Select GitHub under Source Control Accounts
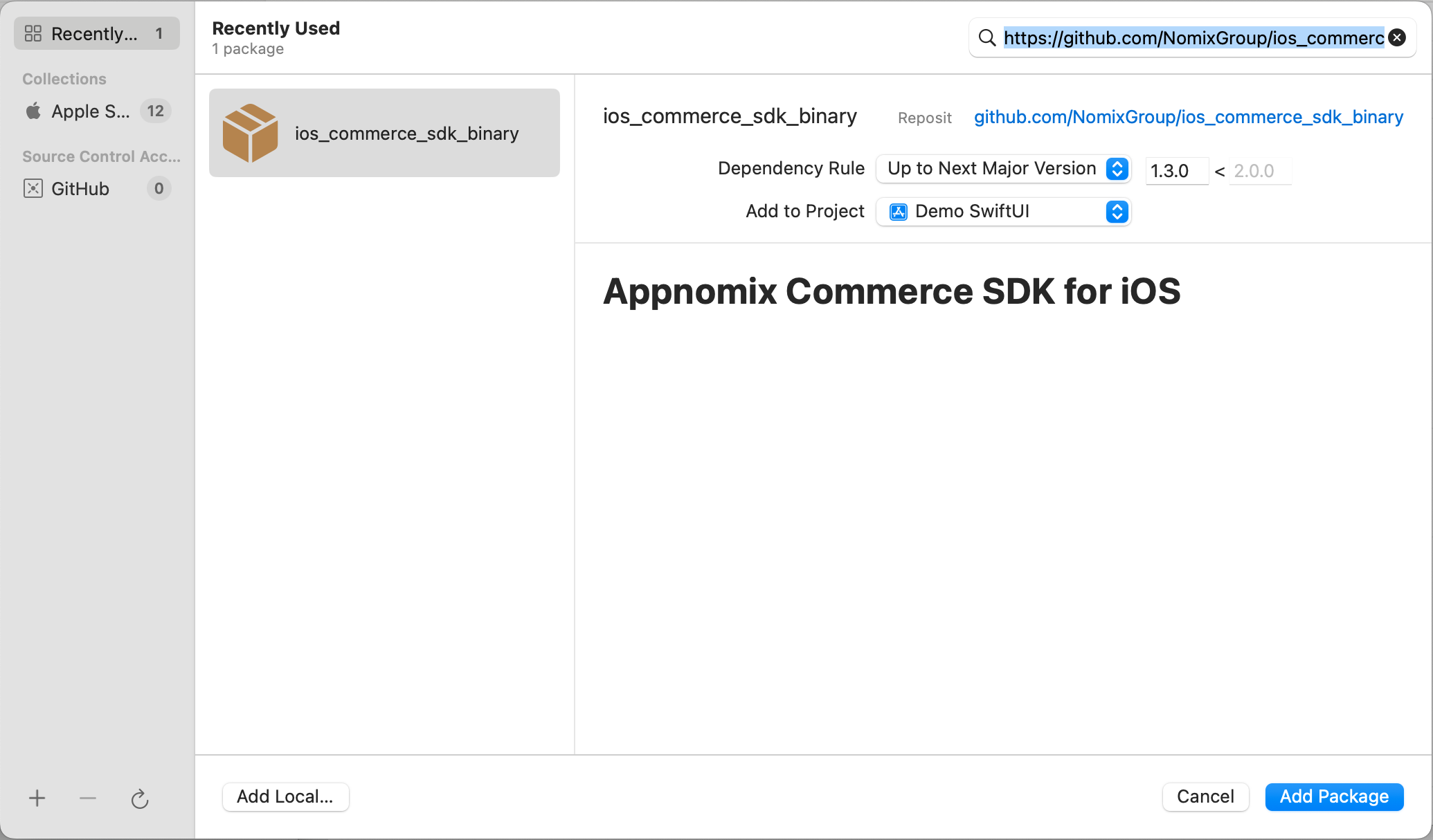Screen dimensions: 1433x840 [80, 188]
